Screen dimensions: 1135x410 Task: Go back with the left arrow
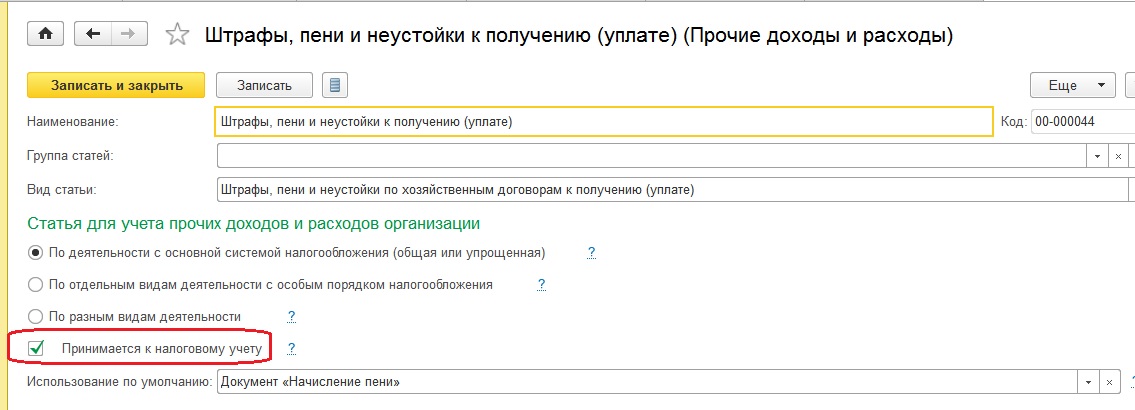(94, 34)
